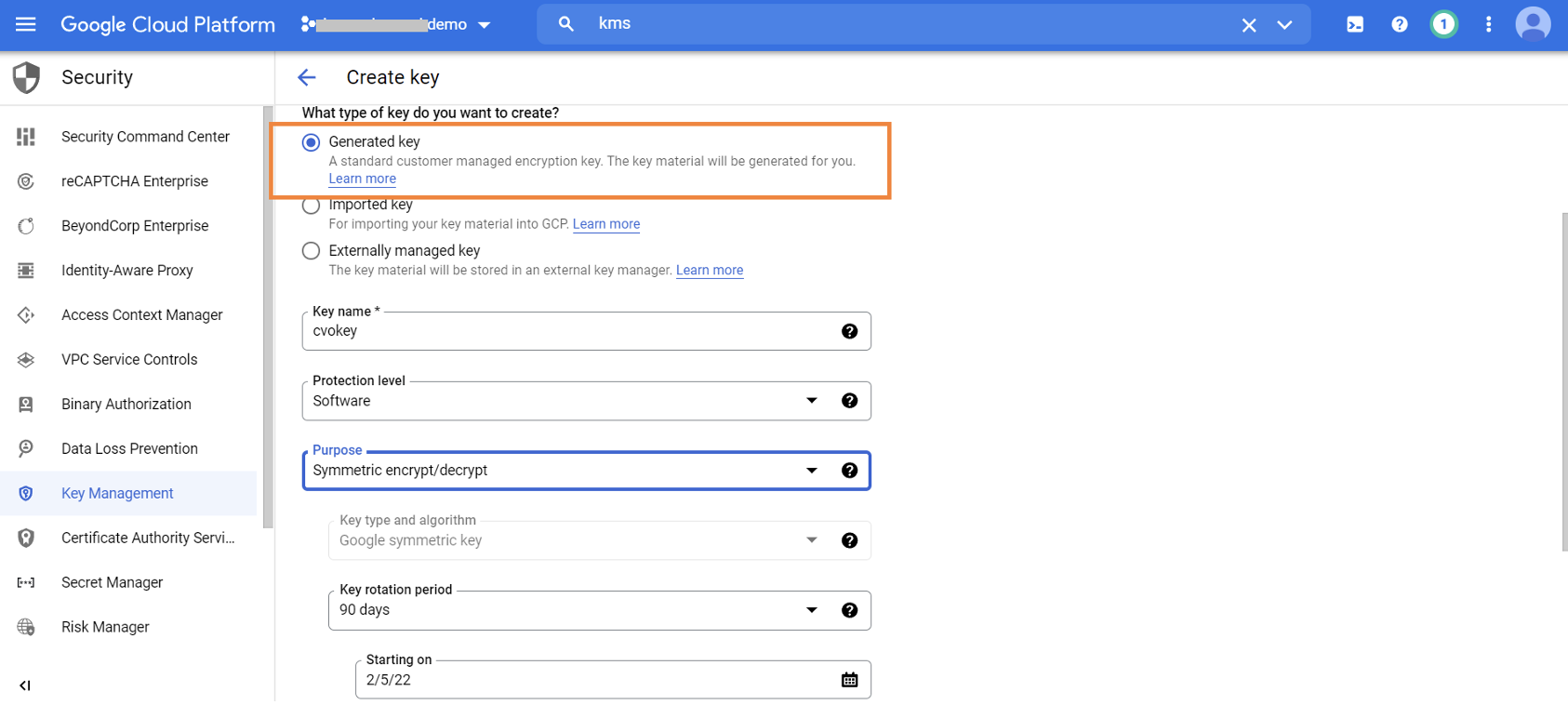Click the help icon beside Key rotation period
This screenshot has width=1568, height=705.
coord(849,610)
